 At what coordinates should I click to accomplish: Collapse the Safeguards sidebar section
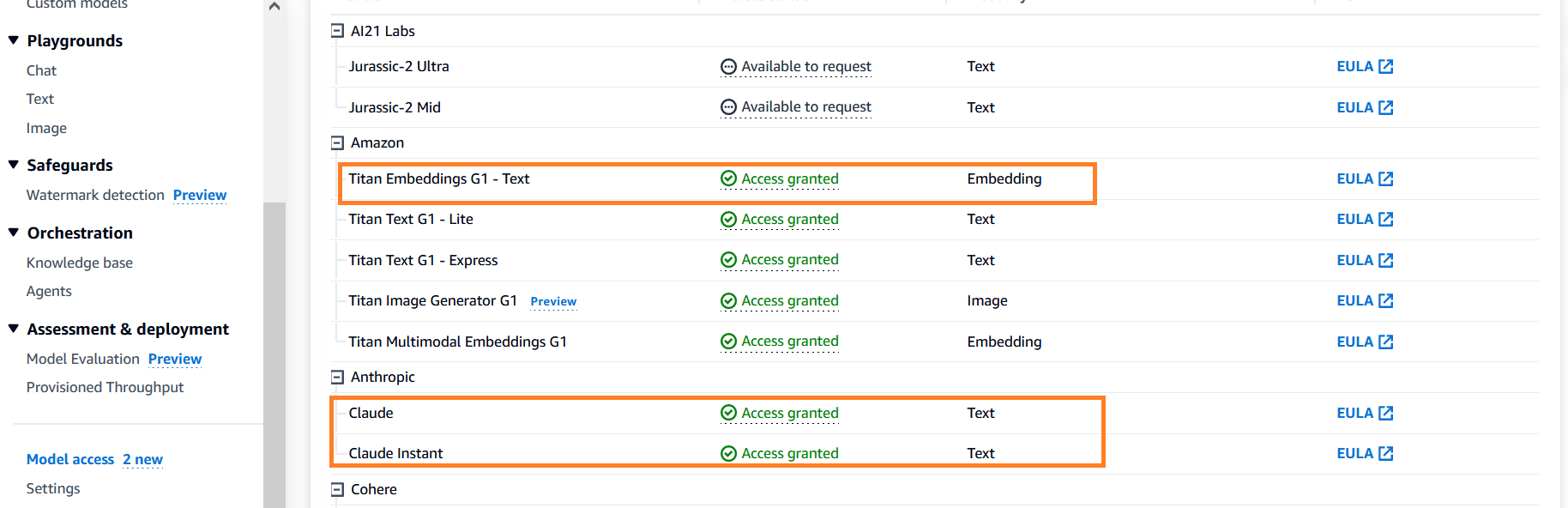tap(14, 165)
